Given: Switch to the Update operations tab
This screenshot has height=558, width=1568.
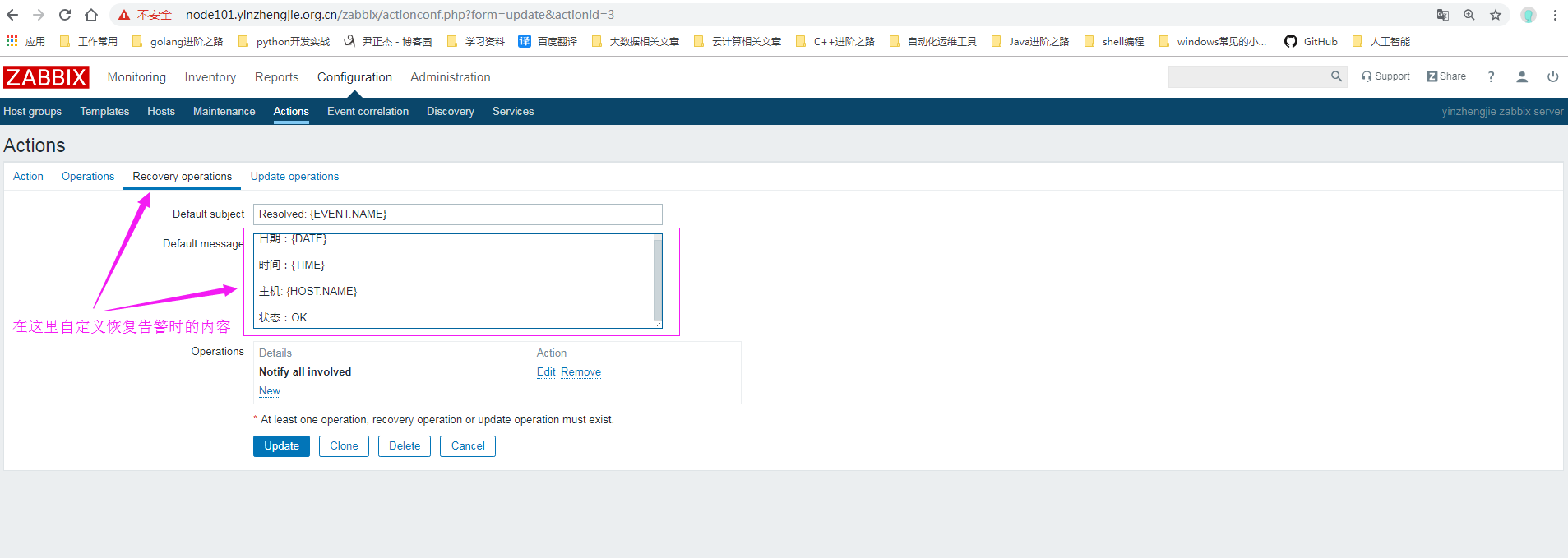Looking at the screenshot, I should (294, 177).
